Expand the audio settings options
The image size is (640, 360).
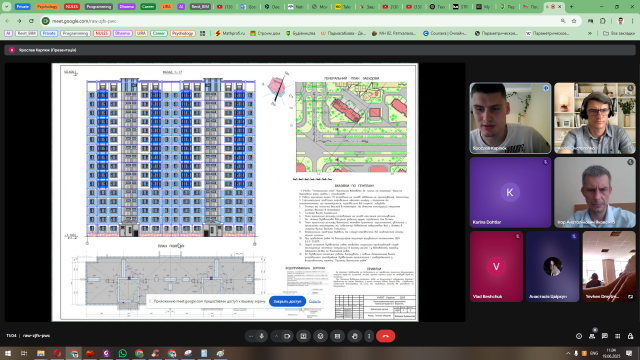click(251, 336)
